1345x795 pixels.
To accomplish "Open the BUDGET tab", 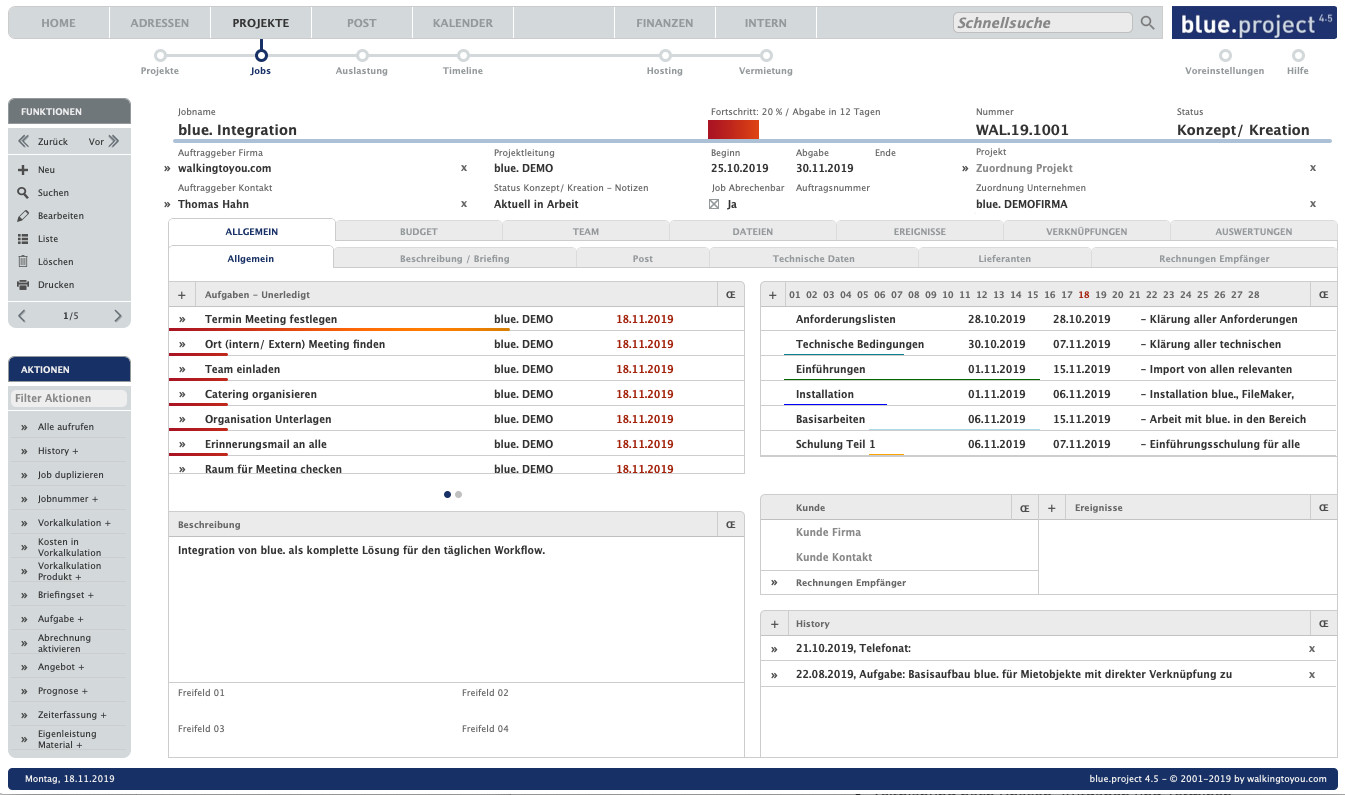I will tap(418, 232).
